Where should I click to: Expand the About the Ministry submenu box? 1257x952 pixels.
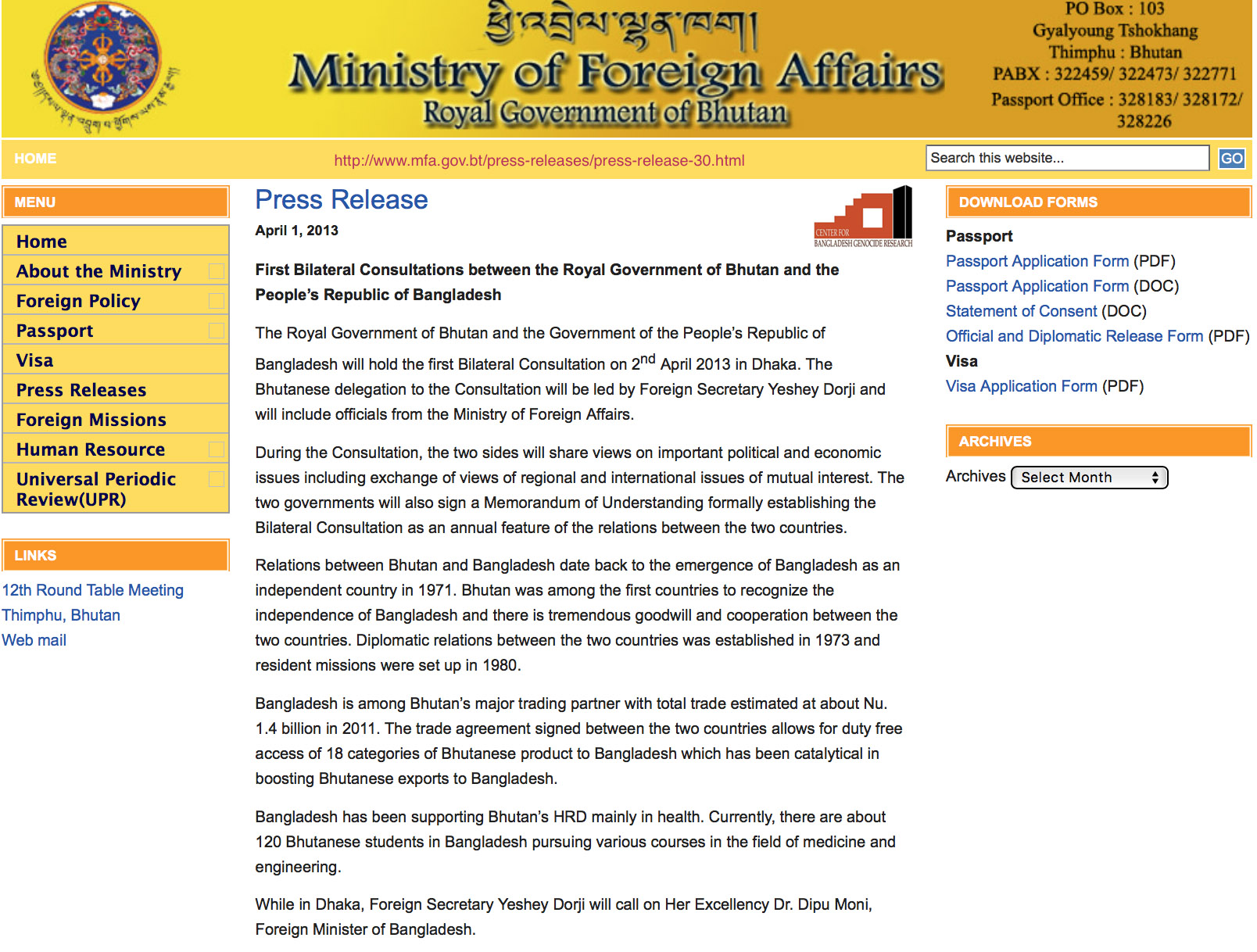[x=217, y=271]
